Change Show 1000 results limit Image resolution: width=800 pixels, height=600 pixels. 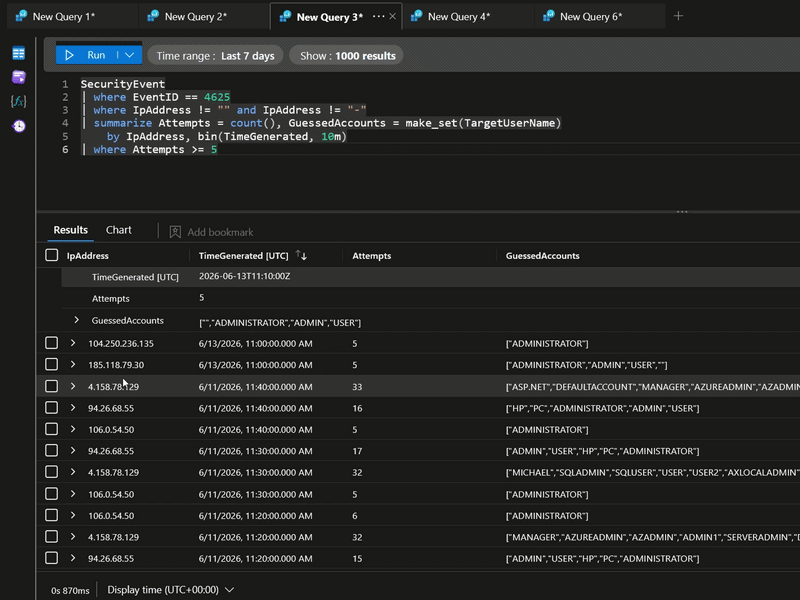point(347,56)
